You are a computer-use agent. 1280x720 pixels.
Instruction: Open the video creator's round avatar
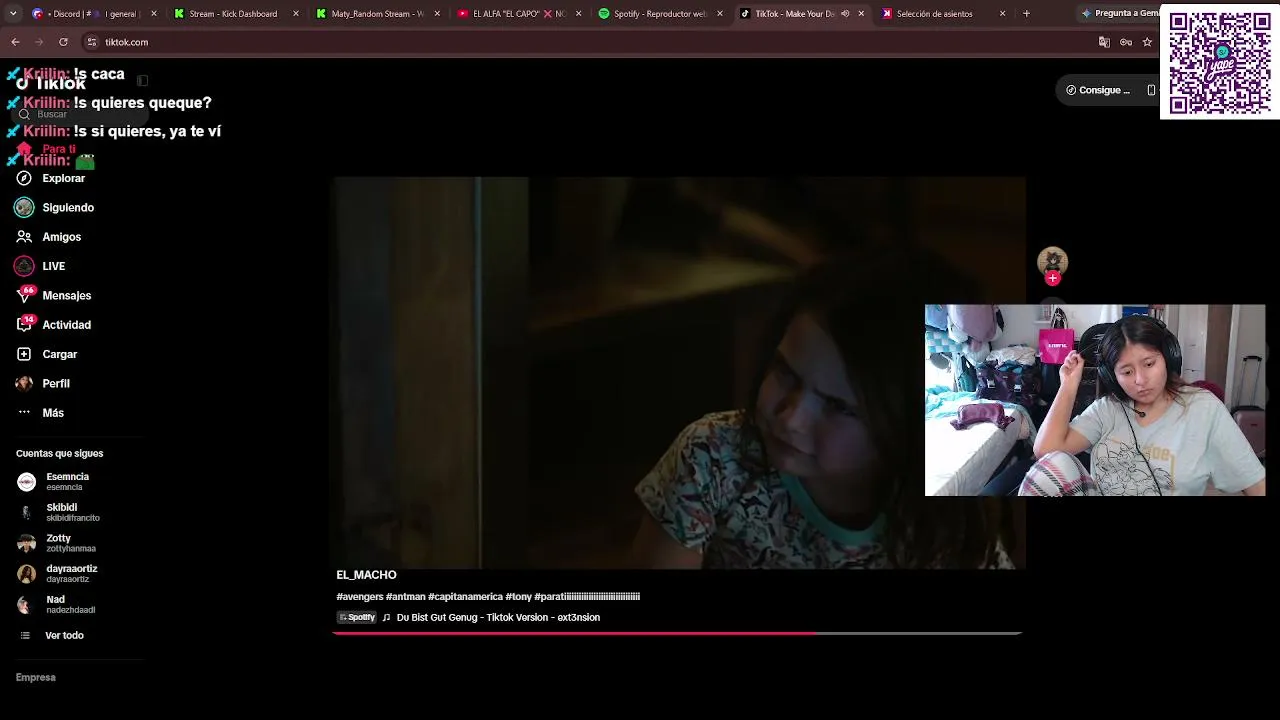click(x=1052, y=261)
